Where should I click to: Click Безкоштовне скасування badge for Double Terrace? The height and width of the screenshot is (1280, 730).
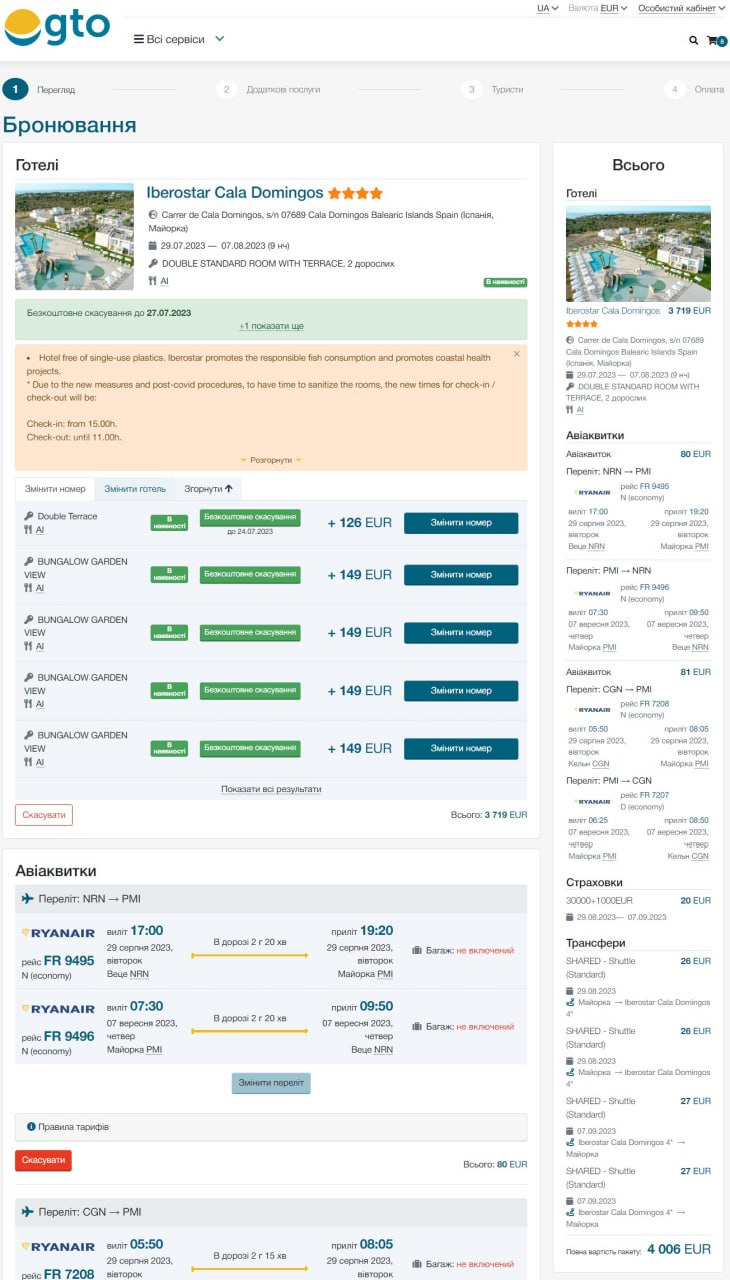point(250,517)
